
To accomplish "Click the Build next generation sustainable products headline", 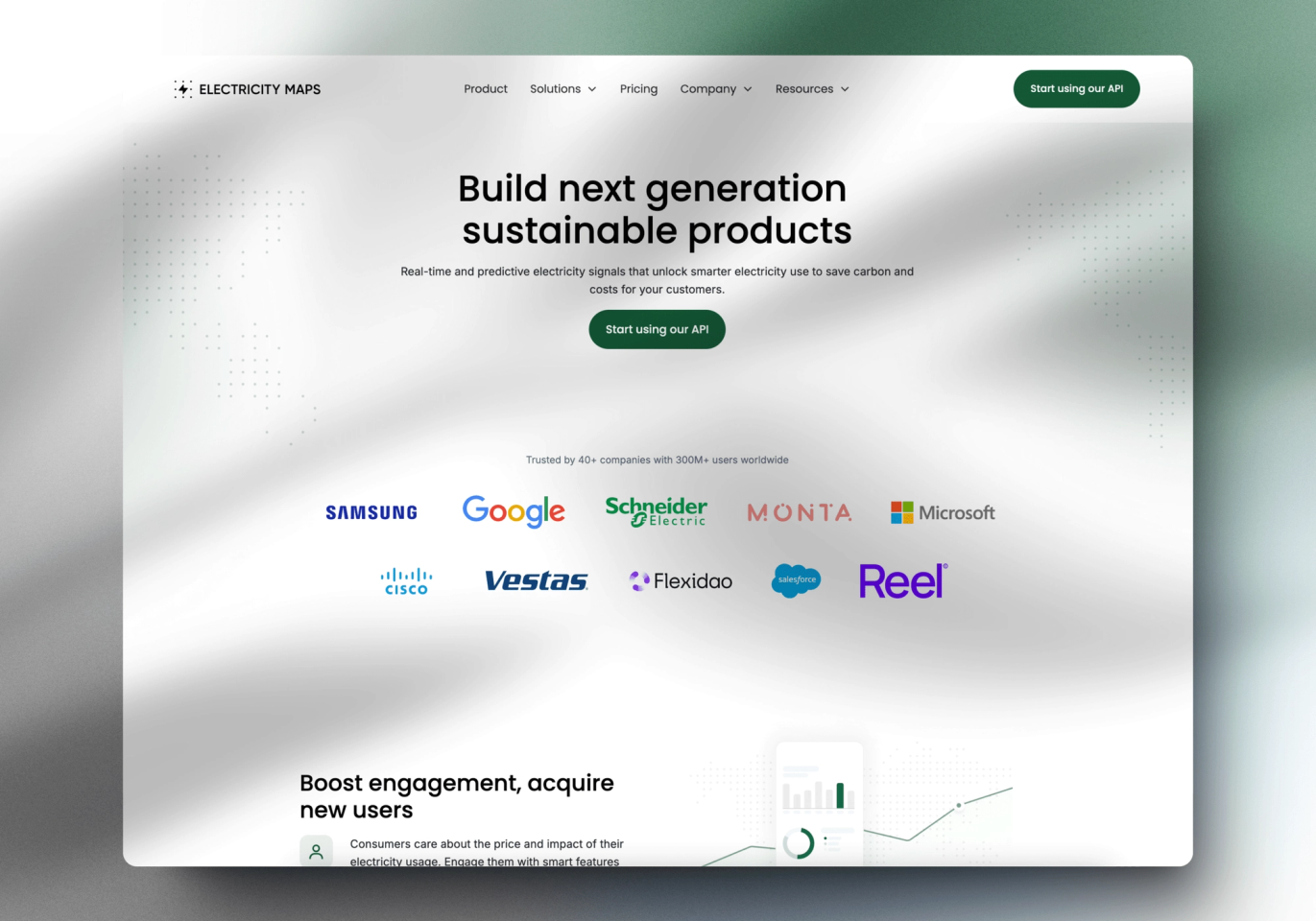I will coord(657,209).
